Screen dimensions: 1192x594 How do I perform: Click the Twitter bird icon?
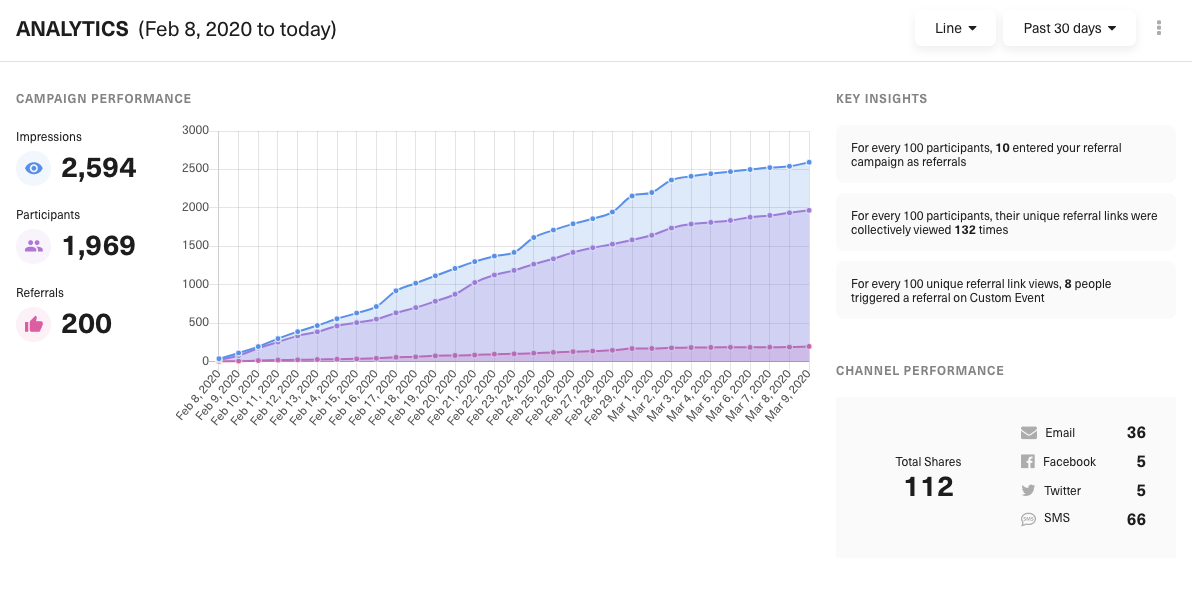[x=1027, y=491]
